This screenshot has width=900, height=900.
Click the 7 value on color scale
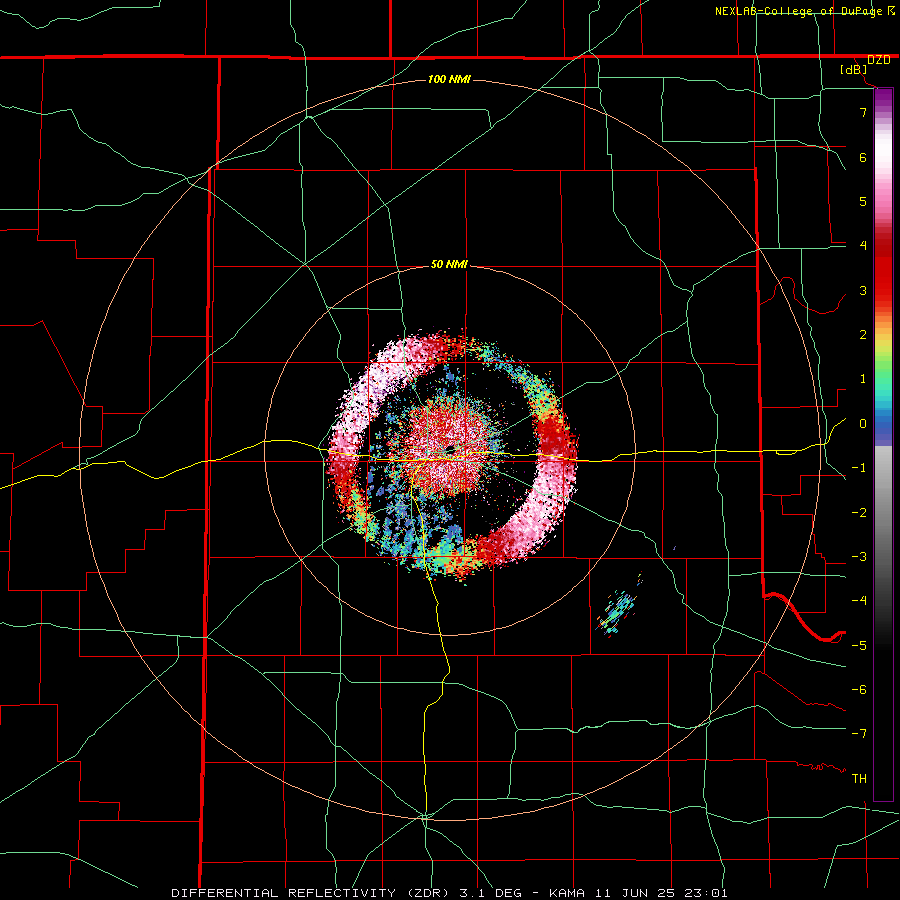[863, 112]
